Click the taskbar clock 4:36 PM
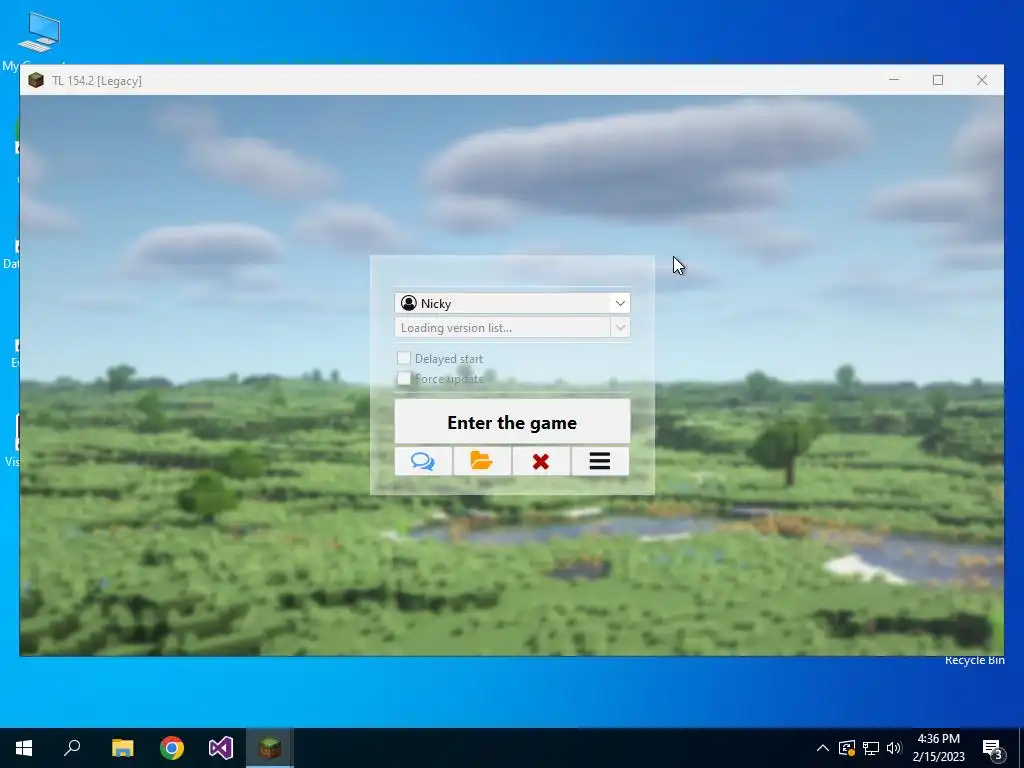This screenshot has width=1024, height=768. 938,739
